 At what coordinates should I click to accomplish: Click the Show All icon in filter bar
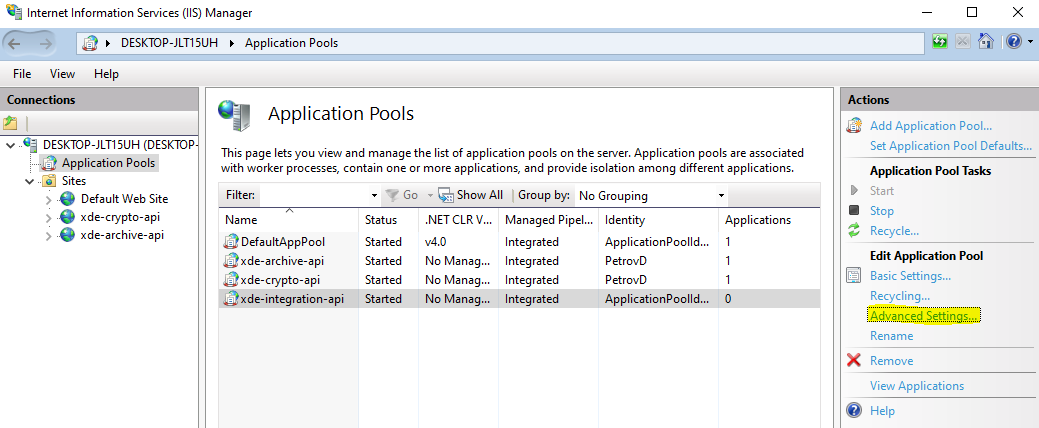point(446,195)
